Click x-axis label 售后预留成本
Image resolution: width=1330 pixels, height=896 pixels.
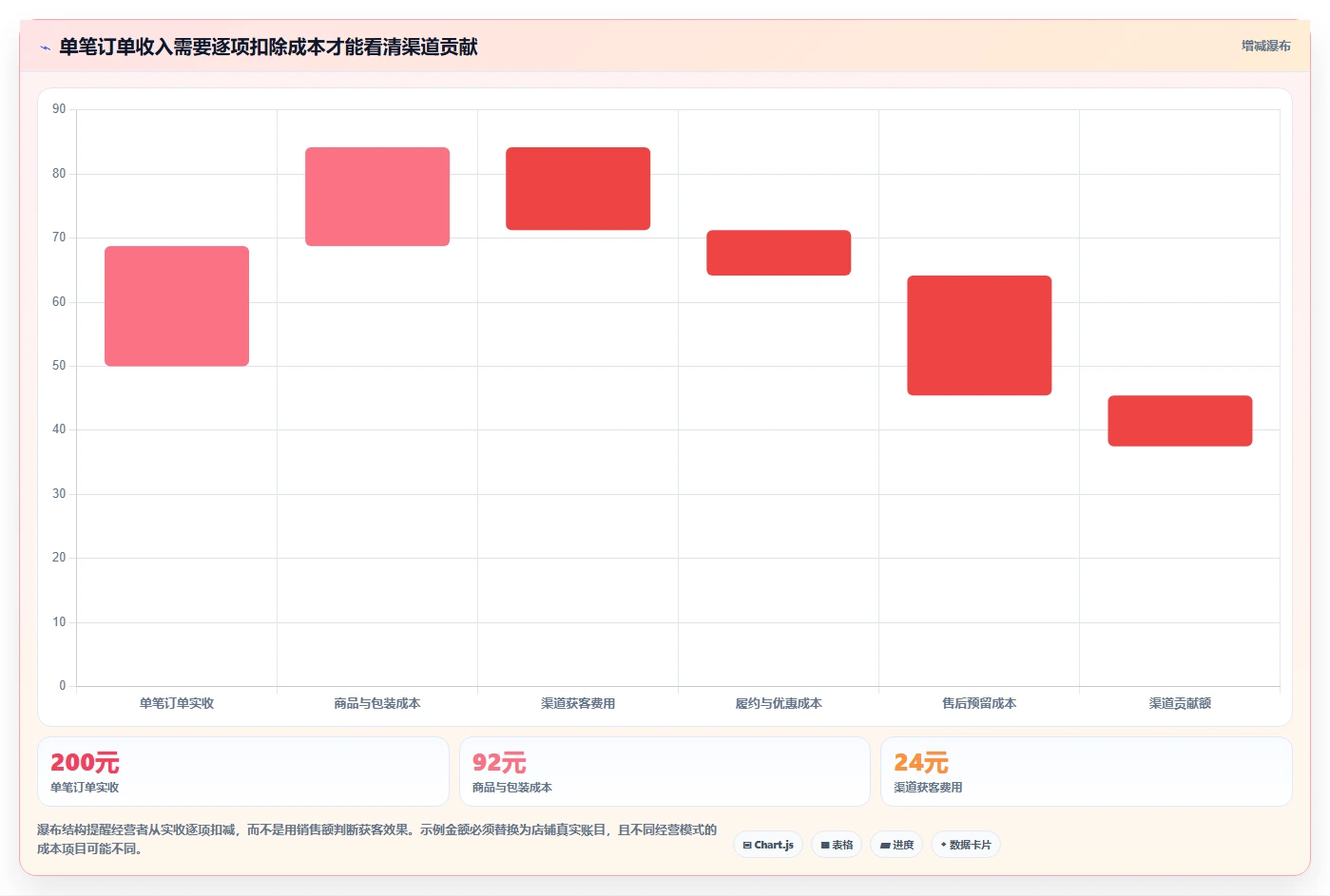coord(979,703)
